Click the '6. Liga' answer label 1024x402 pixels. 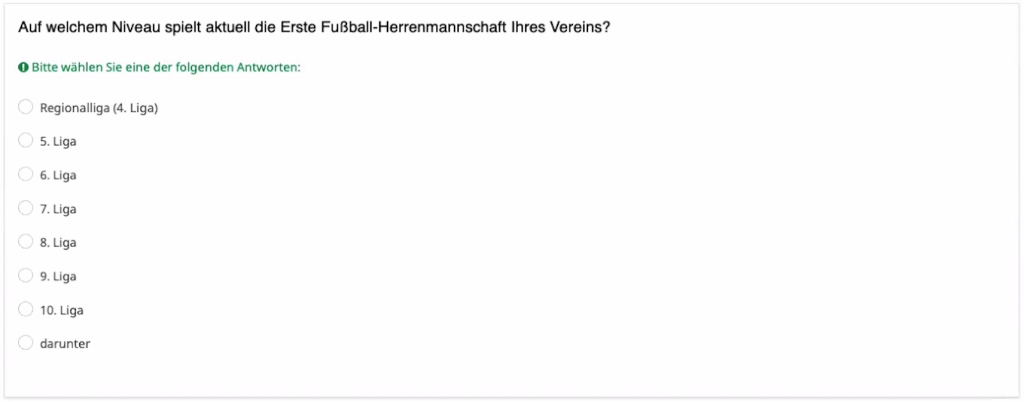pos(58,175)
